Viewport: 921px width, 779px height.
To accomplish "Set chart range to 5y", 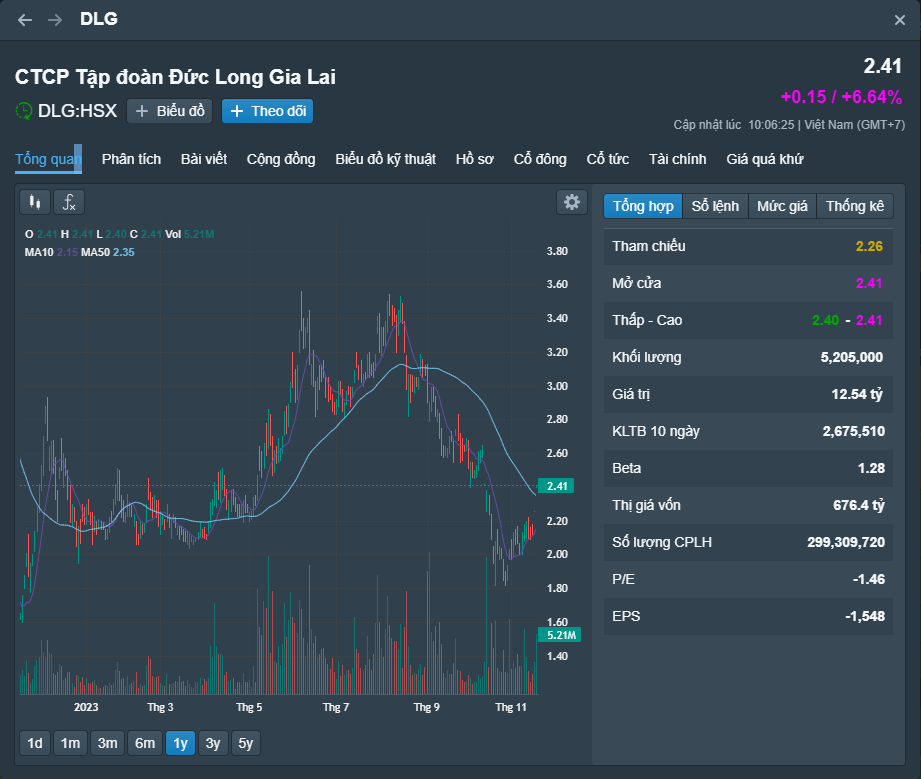I will click(x=246, y=743).
